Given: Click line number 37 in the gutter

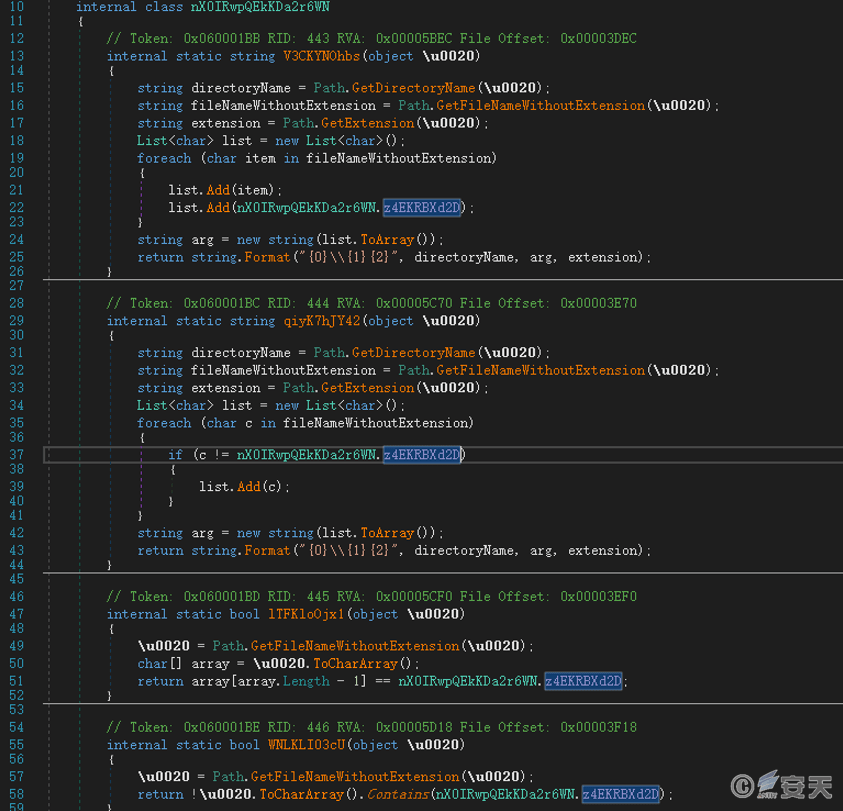Looking at the screenshot, I should tap(16, 455).
